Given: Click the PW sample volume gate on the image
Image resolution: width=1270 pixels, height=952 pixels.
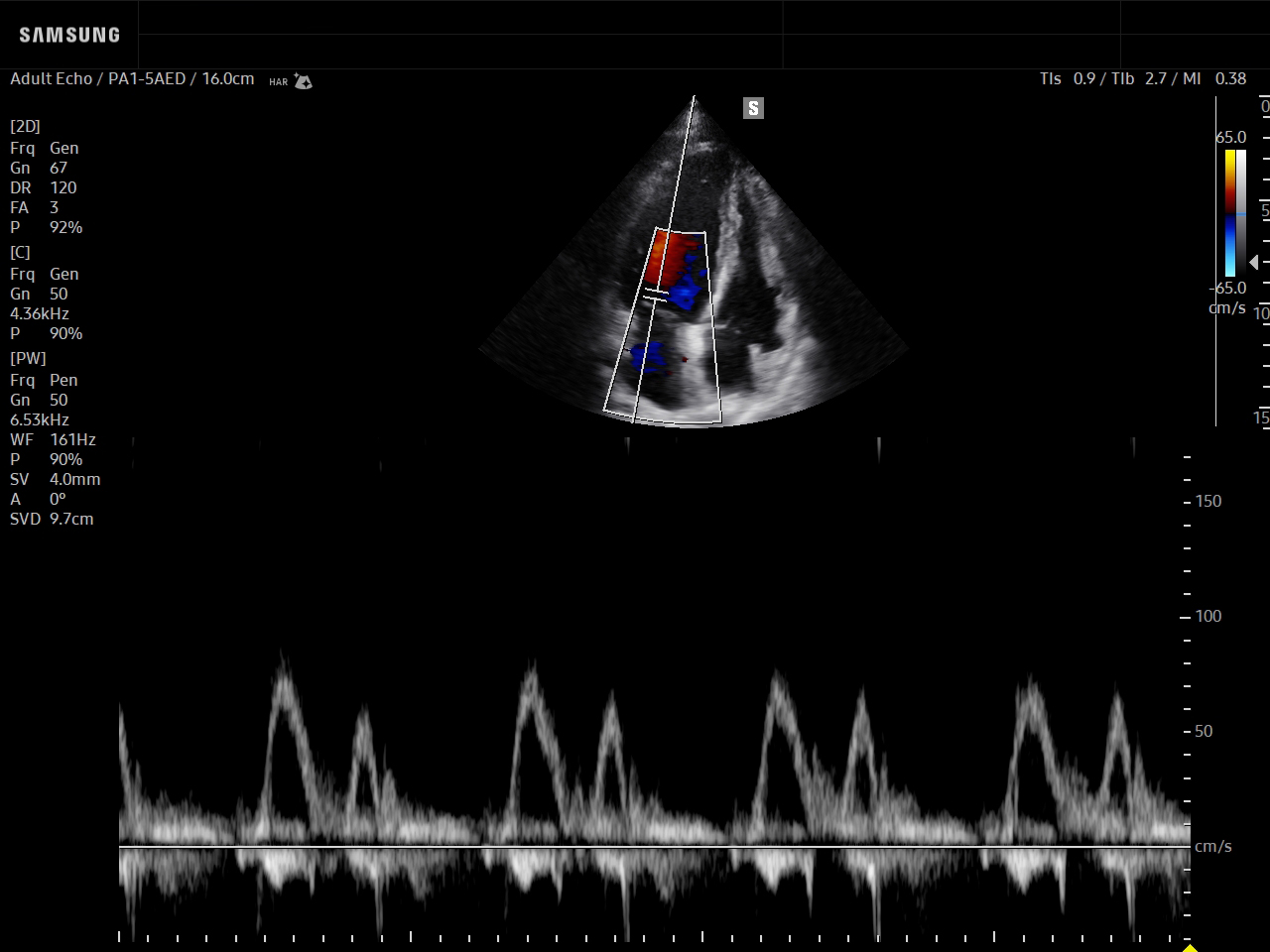Looking at the screenshot, I should coord(655,295).
